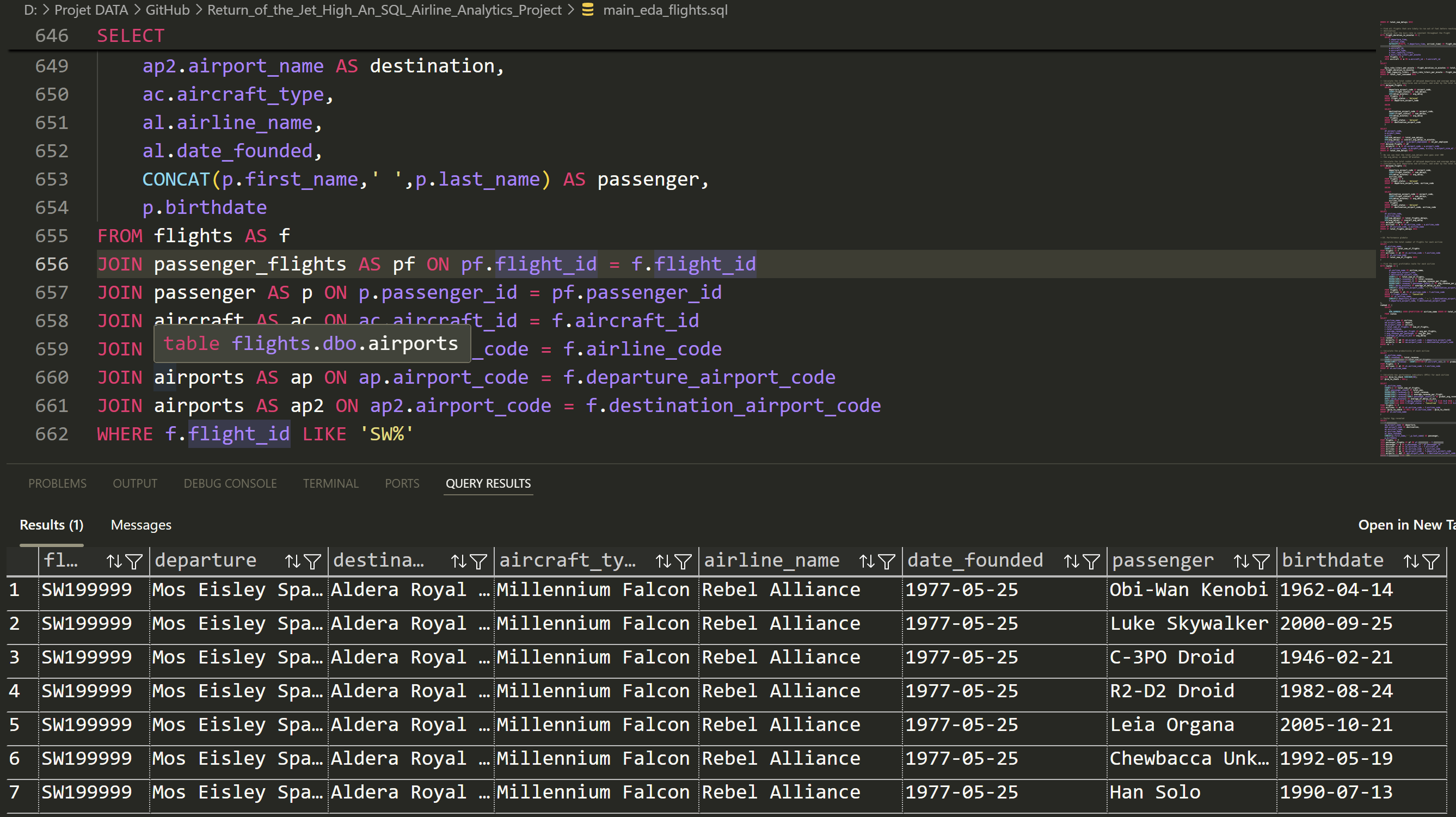Click the code minimap overview
This screenshot has width=1456, height=817.
(1416, 237)
